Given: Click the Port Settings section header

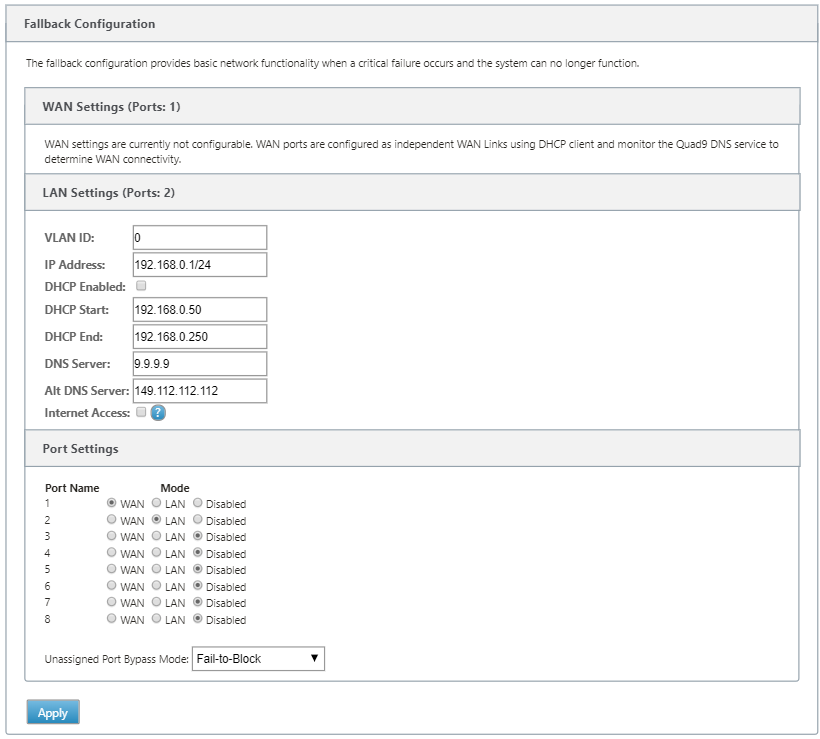Looking at the screenshot, I should tap(412, 448).
